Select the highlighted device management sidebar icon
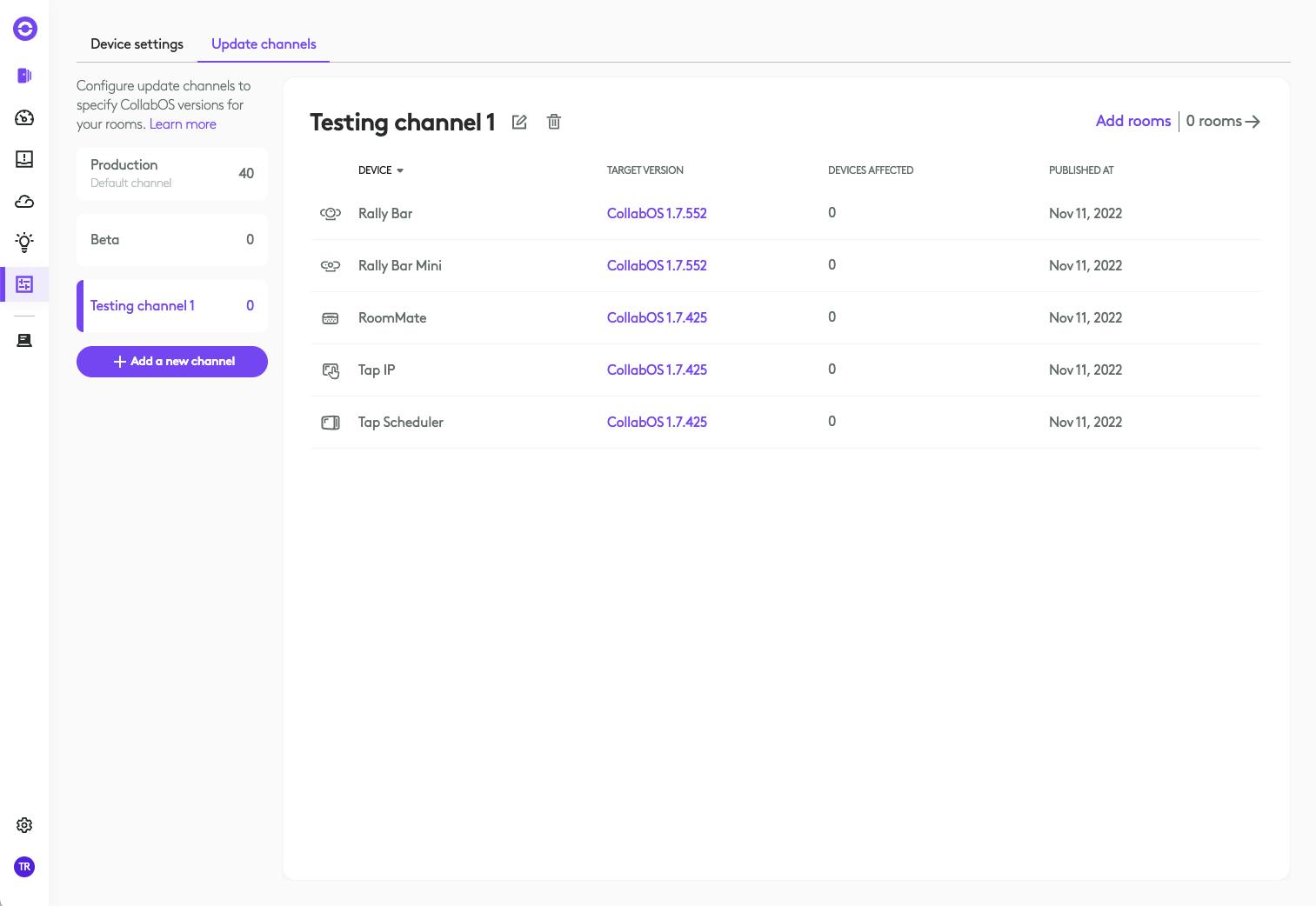The image size is (1316, 906). (24, 284)
